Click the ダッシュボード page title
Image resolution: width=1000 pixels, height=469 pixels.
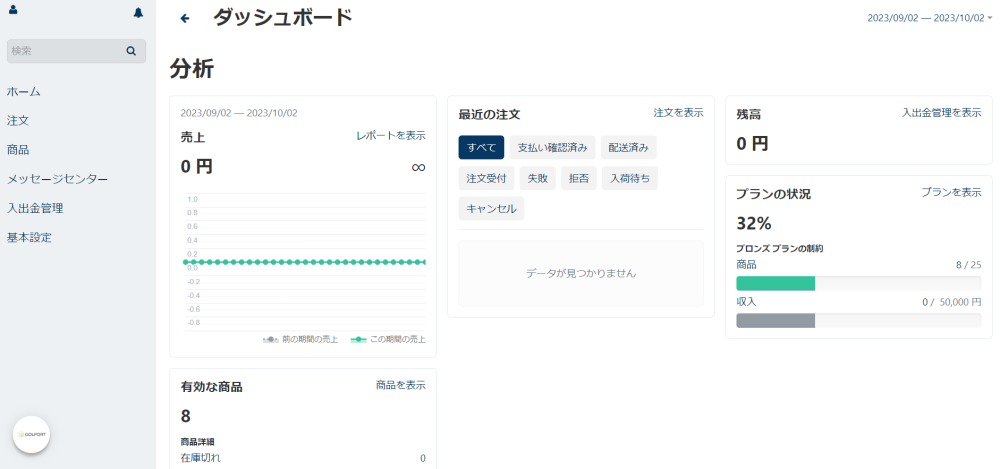pos(283,17)
